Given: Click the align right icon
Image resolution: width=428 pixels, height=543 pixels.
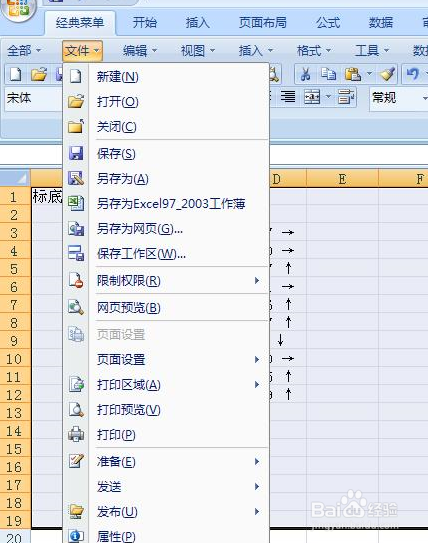Looking at the screenshot, I should point(288,97).
